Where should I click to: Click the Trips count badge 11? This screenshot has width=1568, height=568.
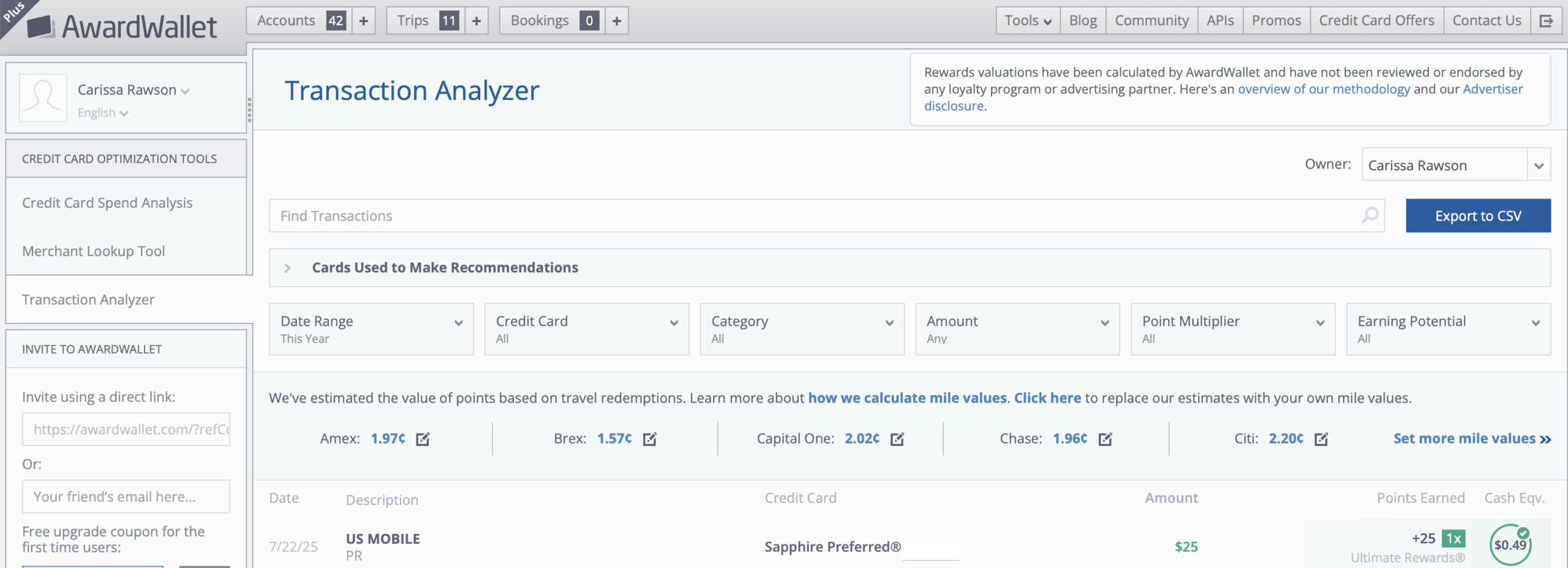coord(449,21)
